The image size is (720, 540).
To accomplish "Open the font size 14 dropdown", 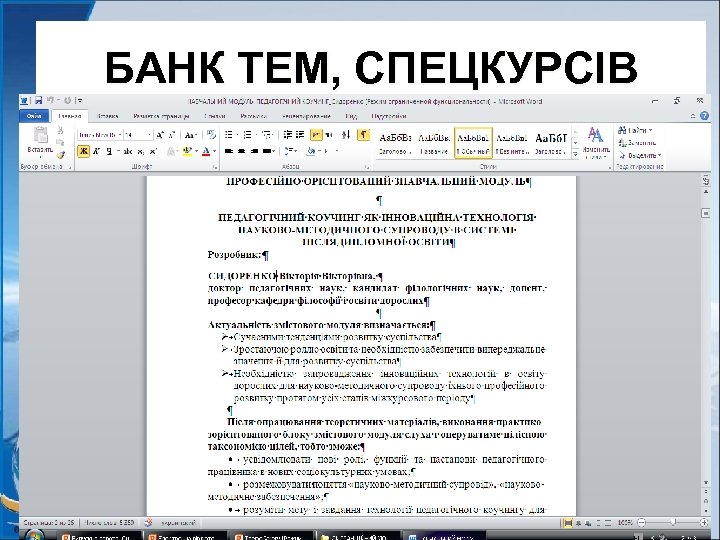I will (x=149, y=135).
